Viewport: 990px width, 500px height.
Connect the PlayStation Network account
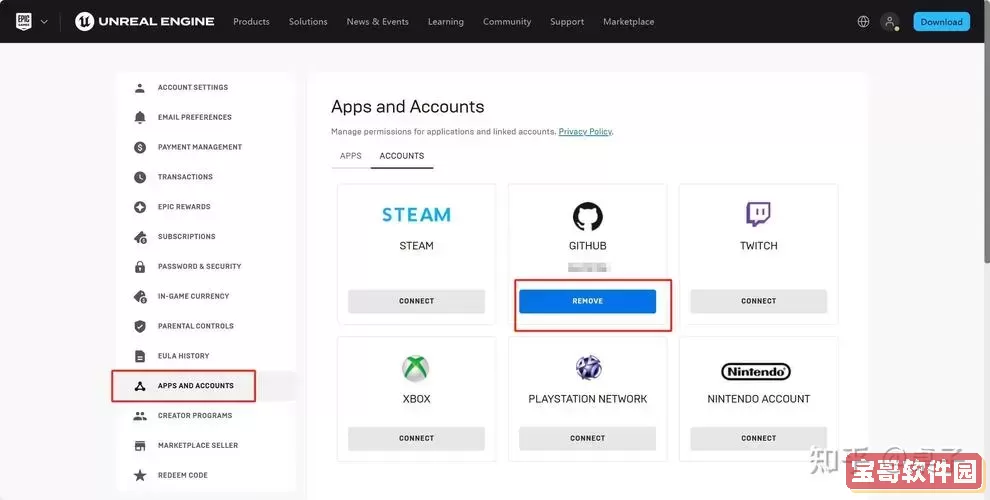click(587, 438)
